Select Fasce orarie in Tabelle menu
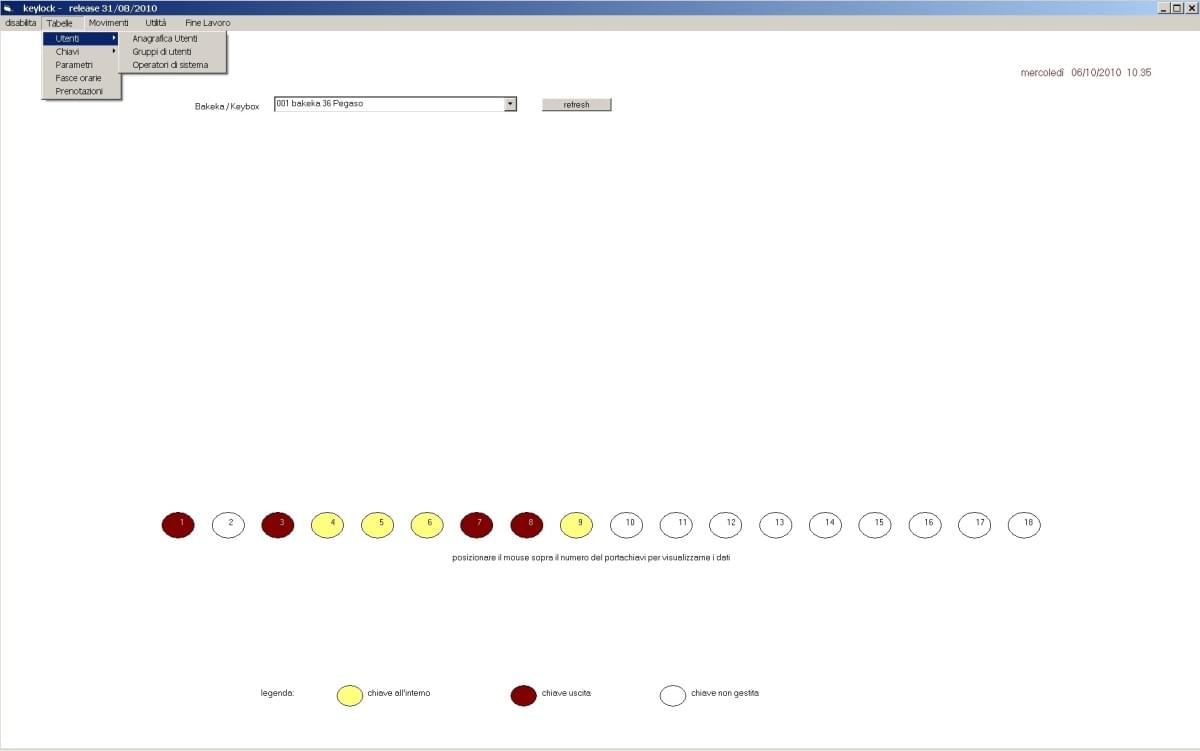Screen dimensions: 1200x751 click(x=78, y=78)
